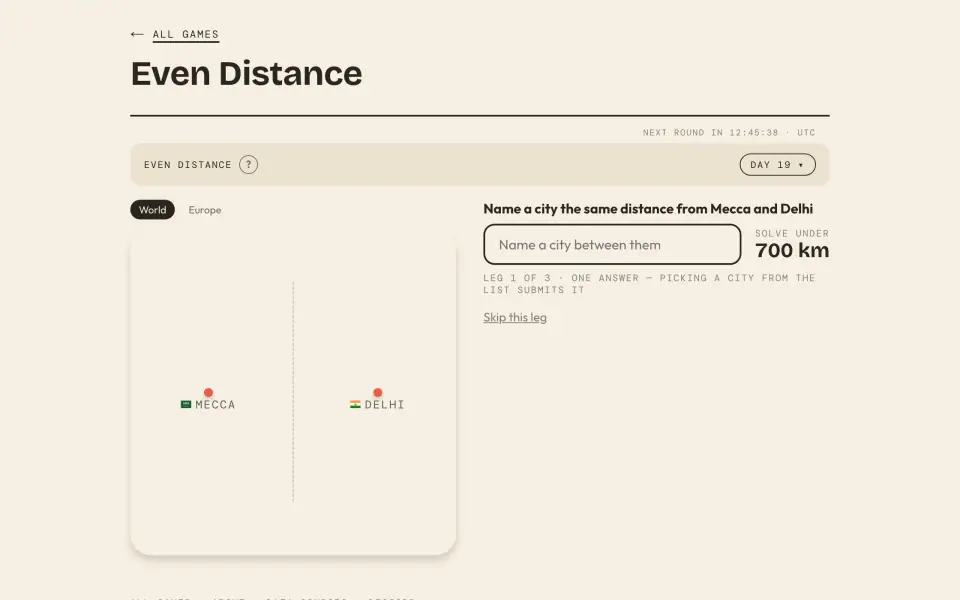Viewport: 960px width, 600px height.
Task: Click the red Delhi marker dot
Action: point(378,392)
